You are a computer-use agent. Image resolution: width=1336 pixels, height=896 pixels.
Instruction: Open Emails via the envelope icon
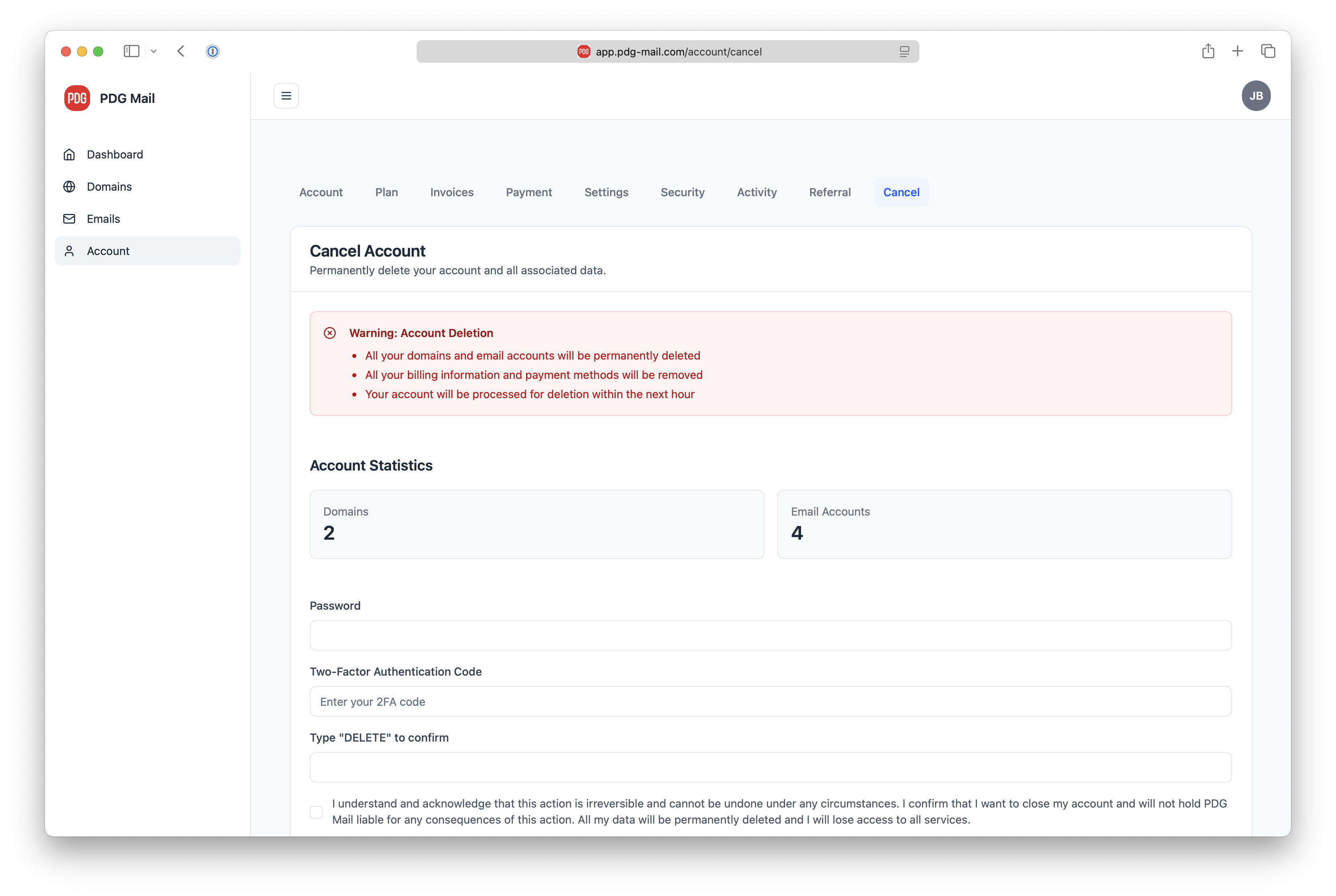[x=69, y=218]
